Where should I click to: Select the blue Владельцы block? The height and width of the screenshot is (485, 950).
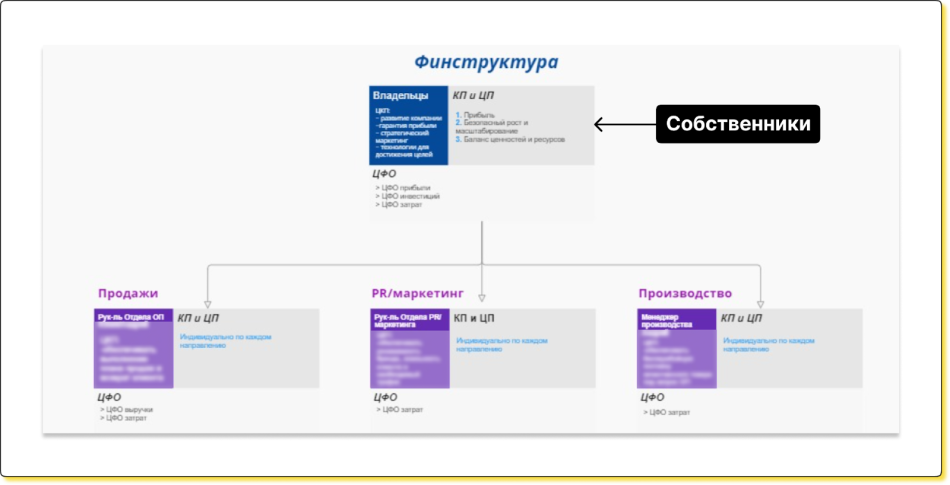[408, 125]
